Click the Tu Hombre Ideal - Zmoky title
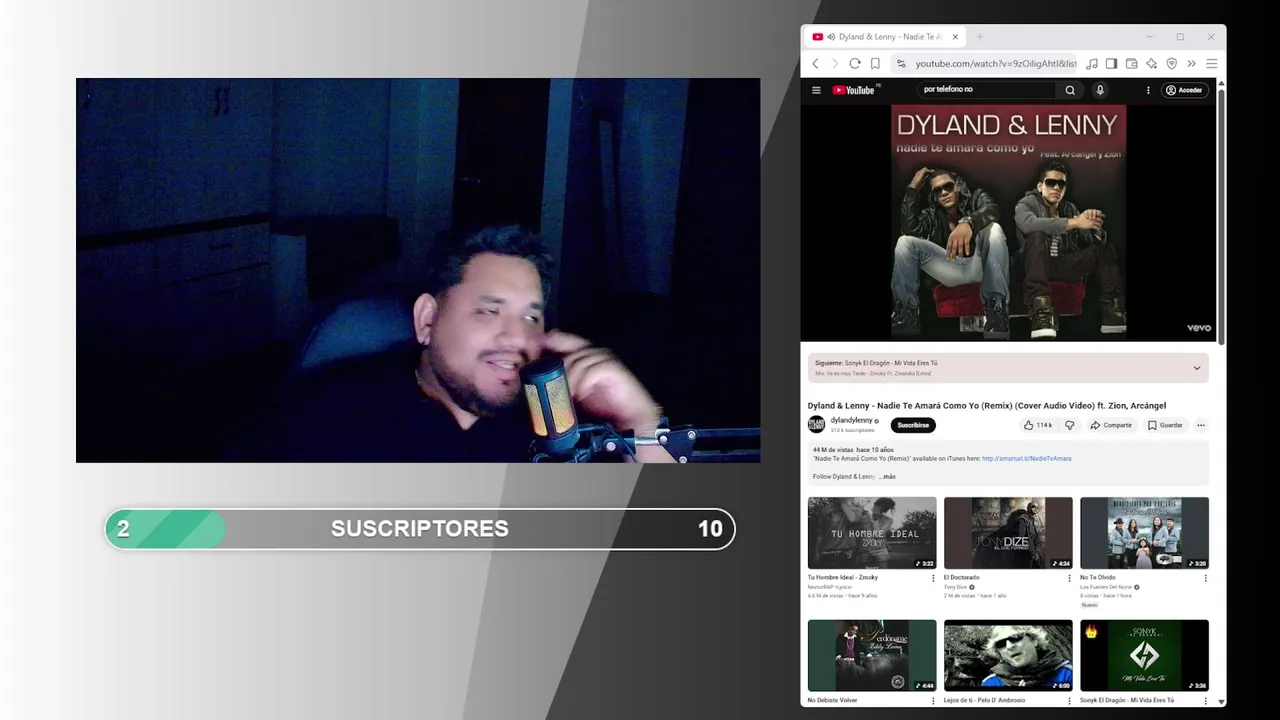The height and width of the screenshot is (720, 1280). tap(843, 577)
